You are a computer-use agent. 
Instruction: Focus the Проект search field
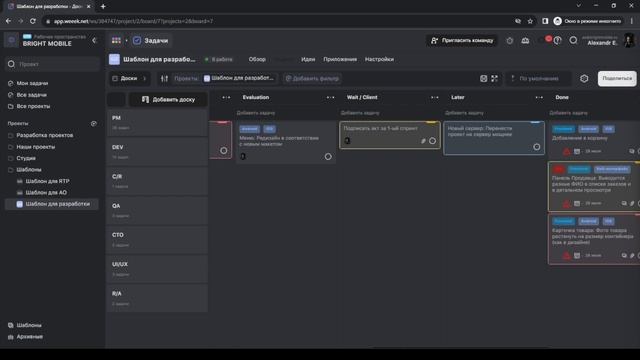[52, 64]
